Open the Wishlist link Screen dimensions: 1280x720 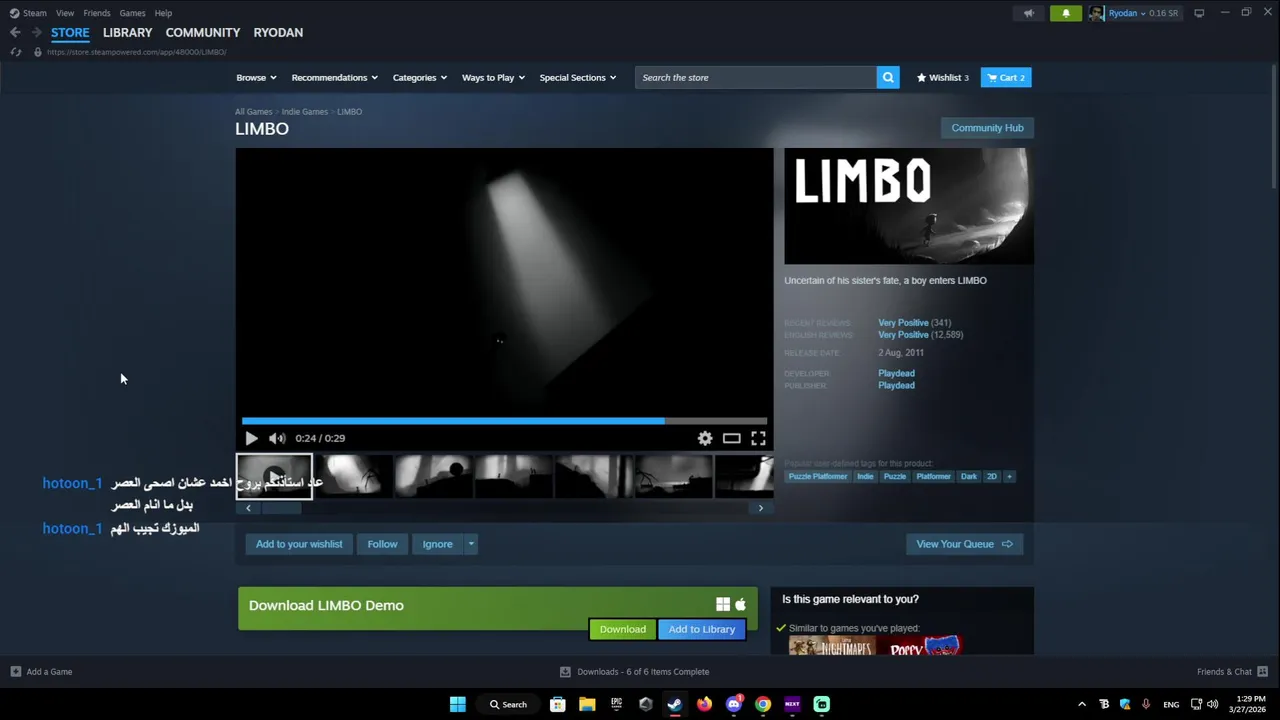(942, 78)
